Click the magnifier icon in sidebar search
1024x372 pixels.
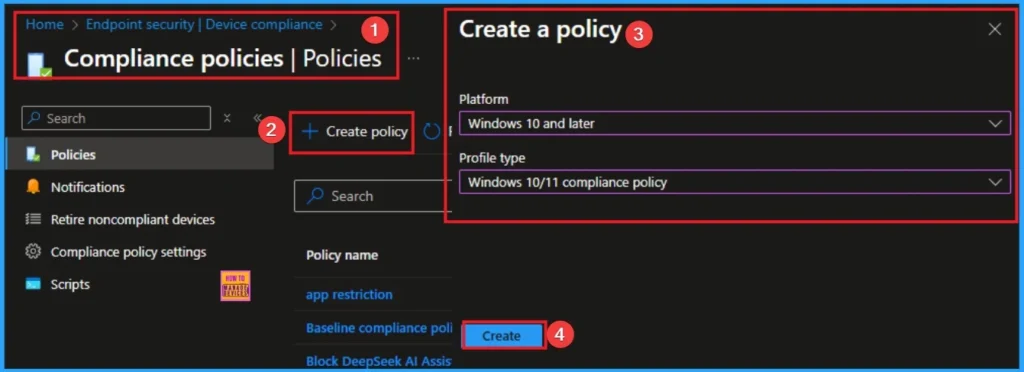tap(35, 118)
